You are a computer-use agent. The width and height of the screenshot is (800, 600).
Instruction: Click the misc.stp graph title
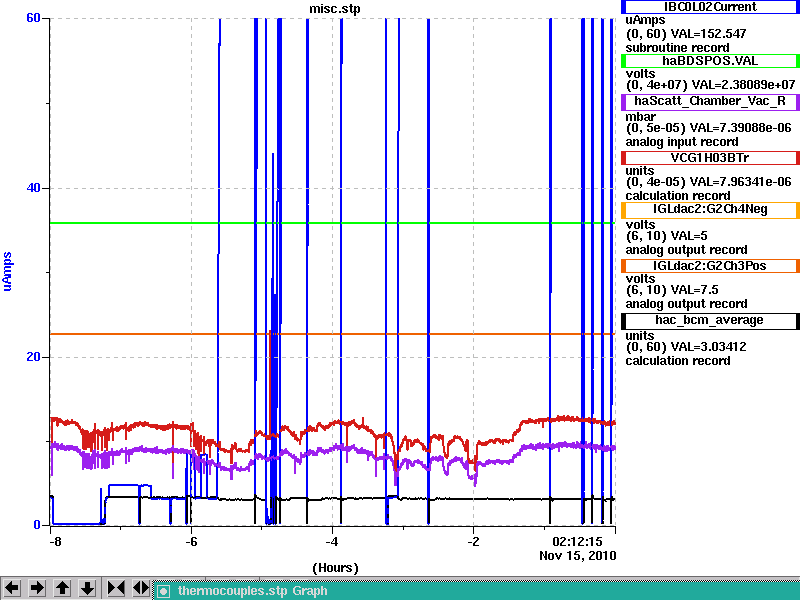point(335,9)
